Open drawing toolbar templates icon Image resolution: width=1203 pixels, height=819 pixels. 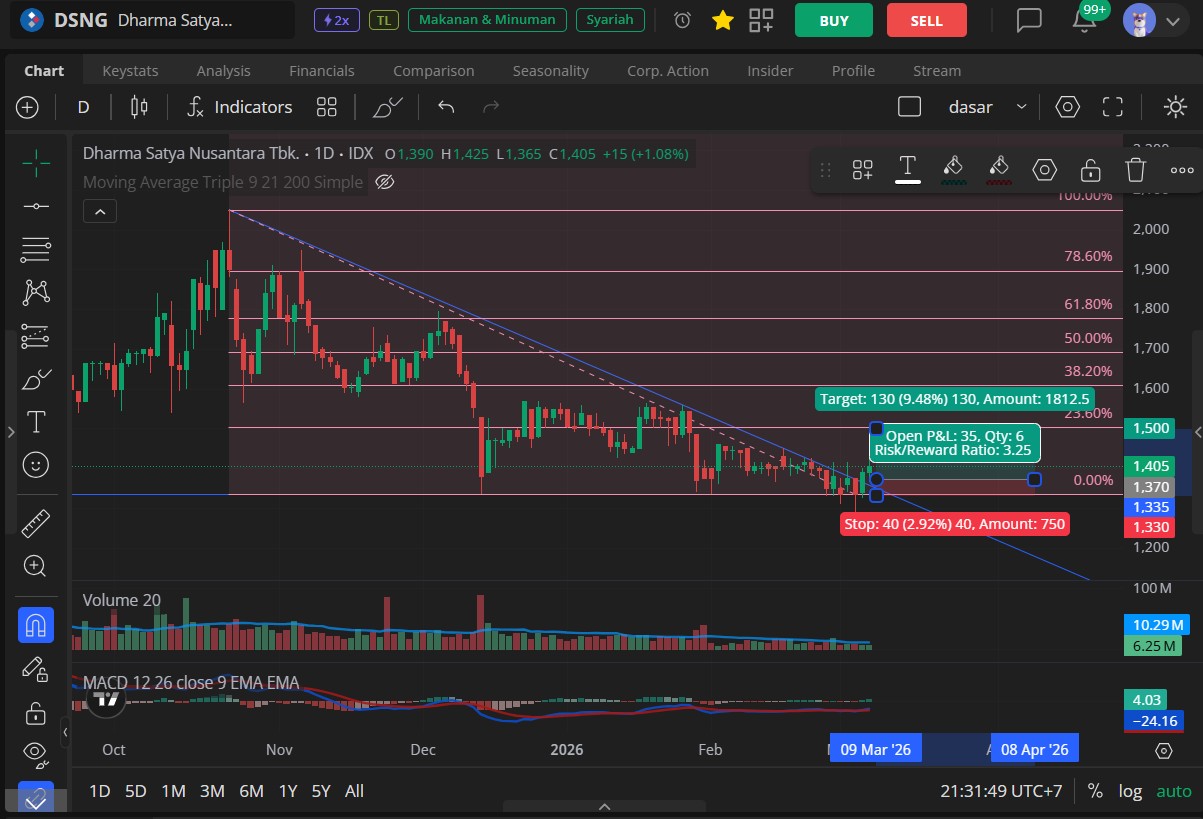coord(863,170)
